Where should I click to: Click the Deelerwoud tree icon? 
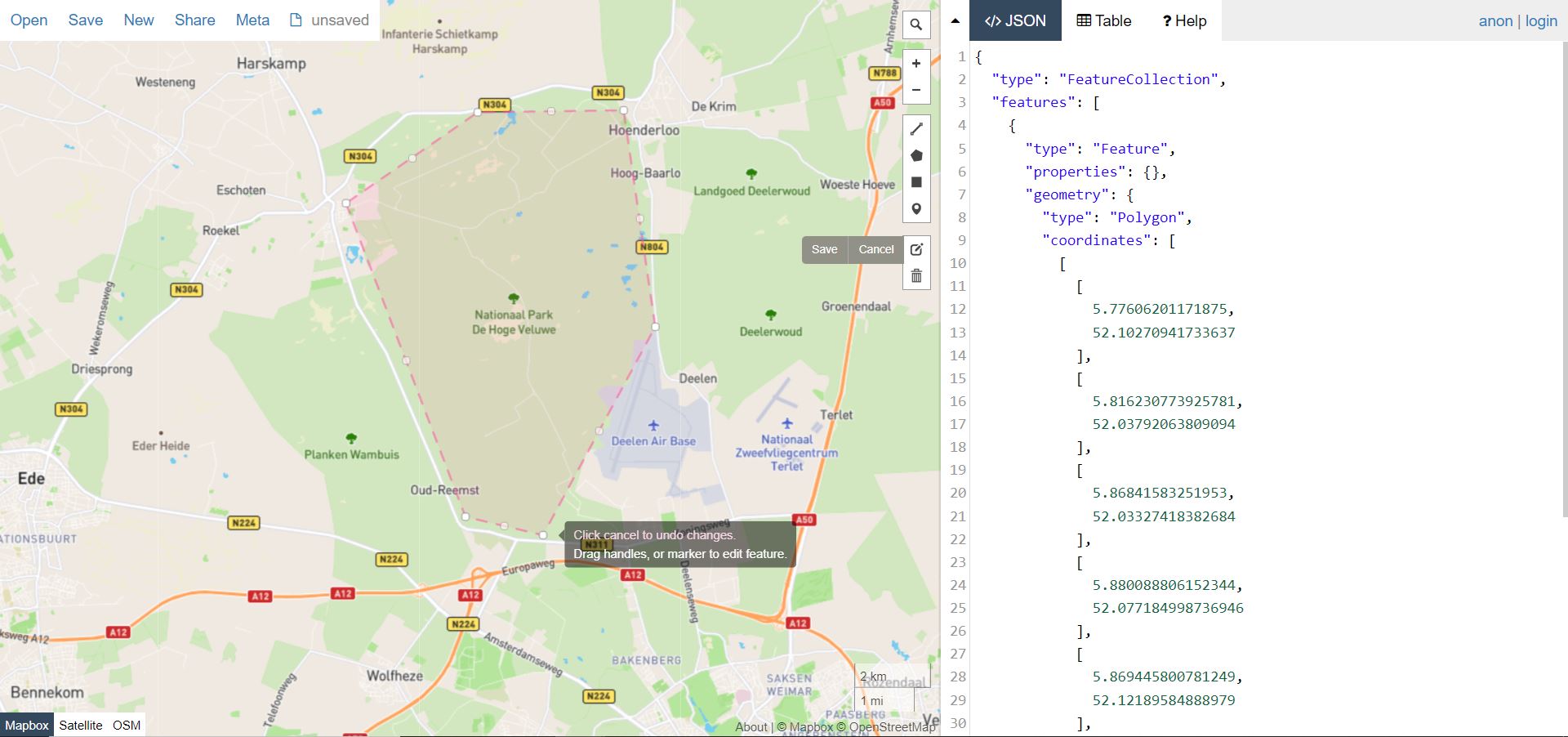tap(770, 315)
